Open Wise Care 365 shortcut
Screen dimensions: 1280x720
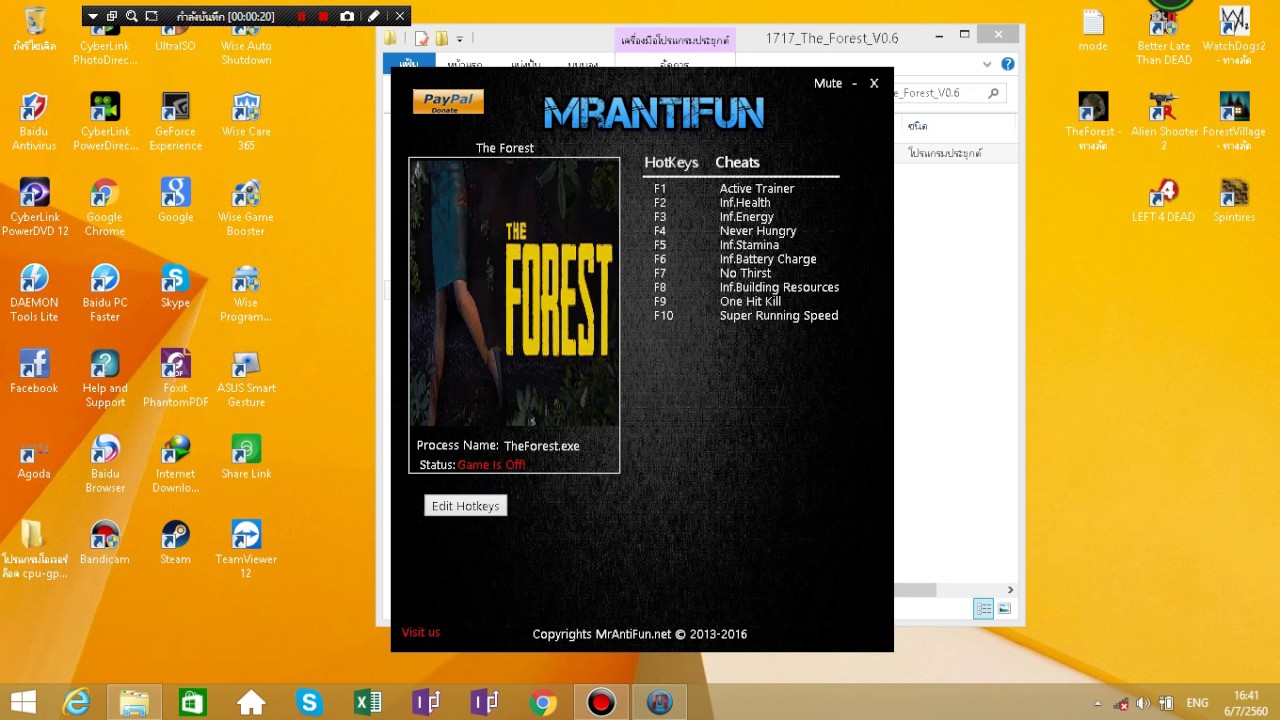tap(246, 122)
